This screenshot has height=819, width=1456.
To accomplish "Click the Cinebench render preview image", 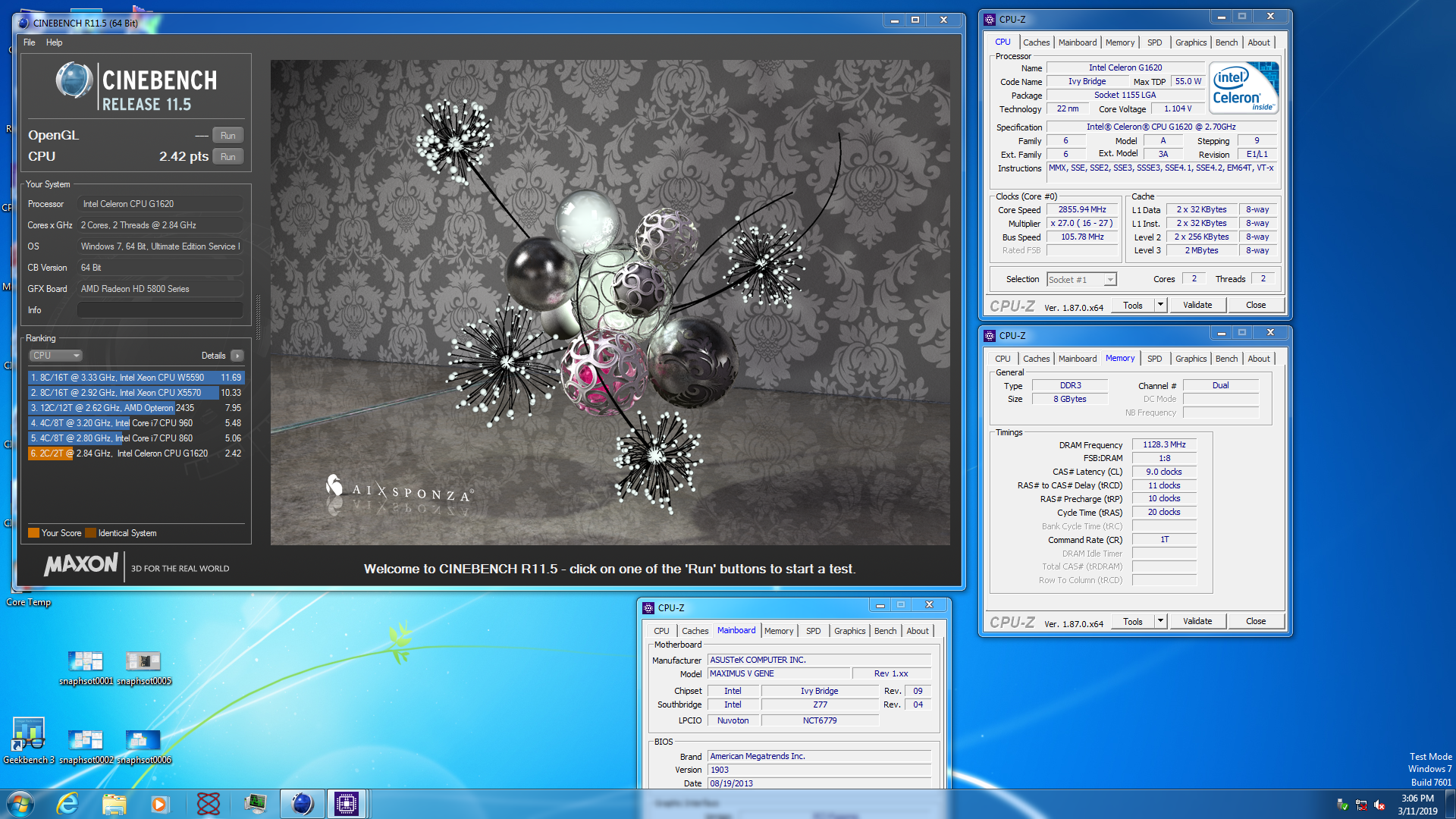I will (610, 302).
